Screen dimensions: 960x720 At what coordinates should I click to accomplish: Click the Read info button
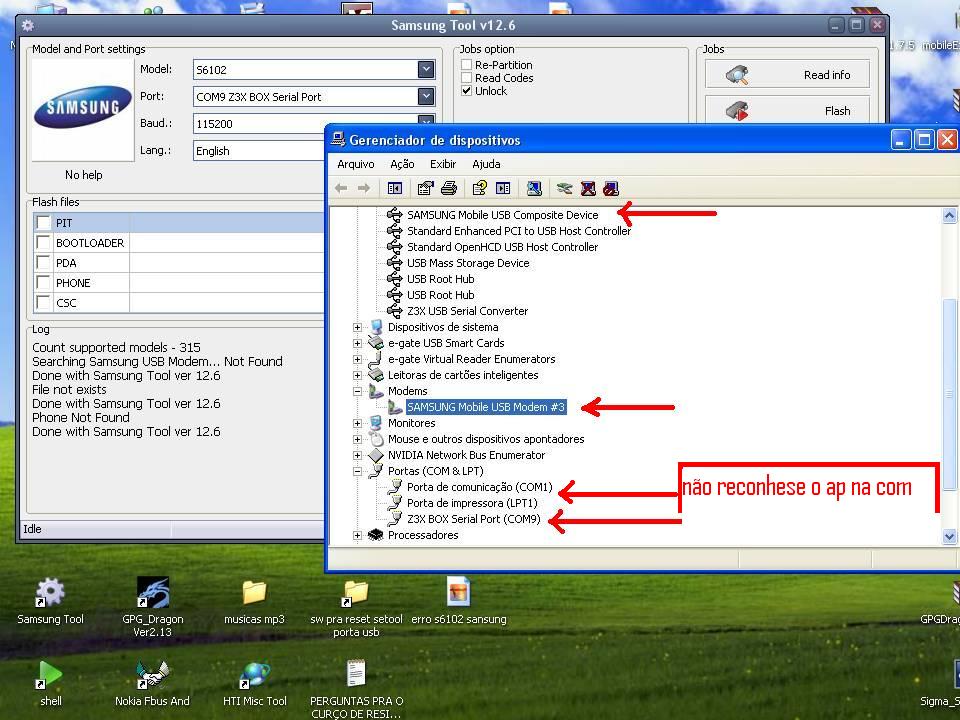pos(787,75)
